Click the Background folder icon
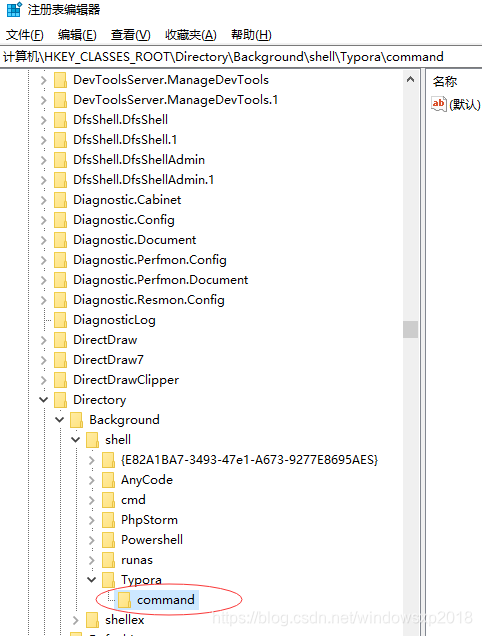The image size is (482, 636). point(76,420)
